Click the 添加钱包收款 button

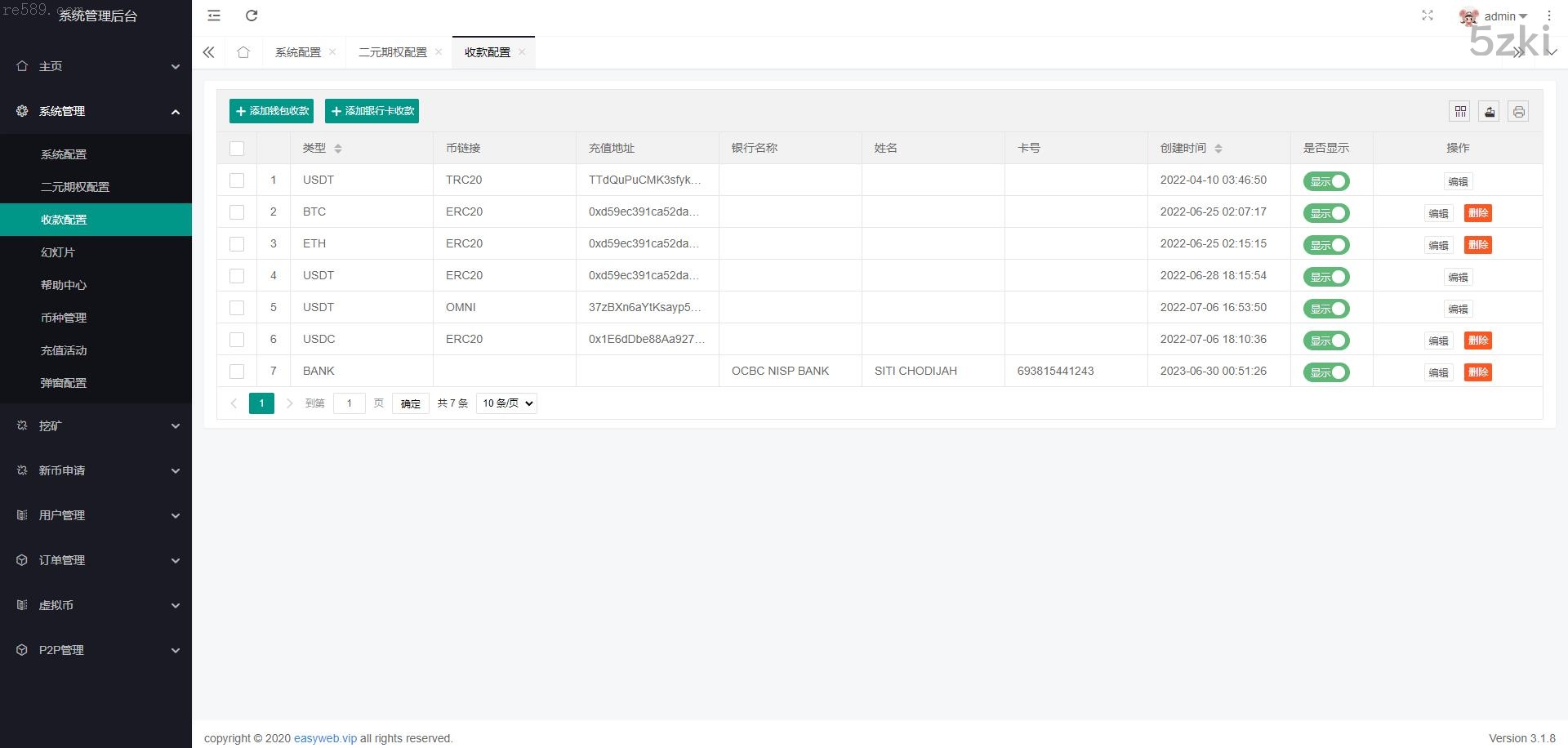click(271, 111)
